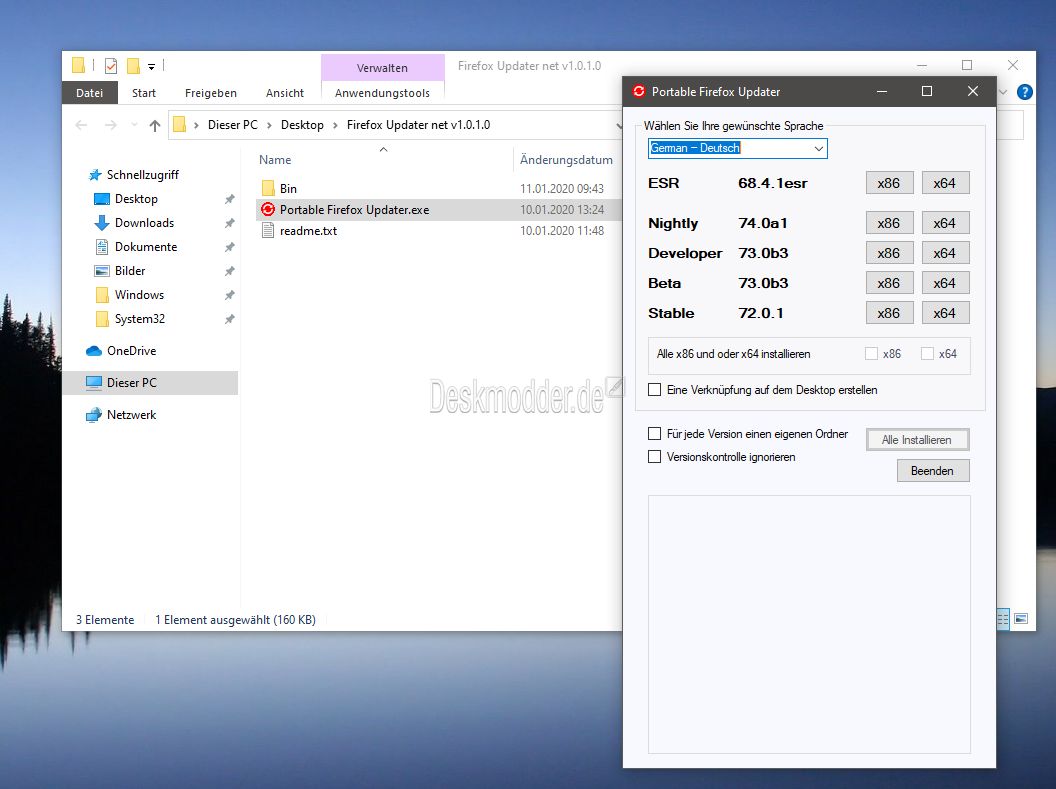Click new folder icon in quick access toolbar
Viewport: 1056px width, 789px height.
[133, 66]
